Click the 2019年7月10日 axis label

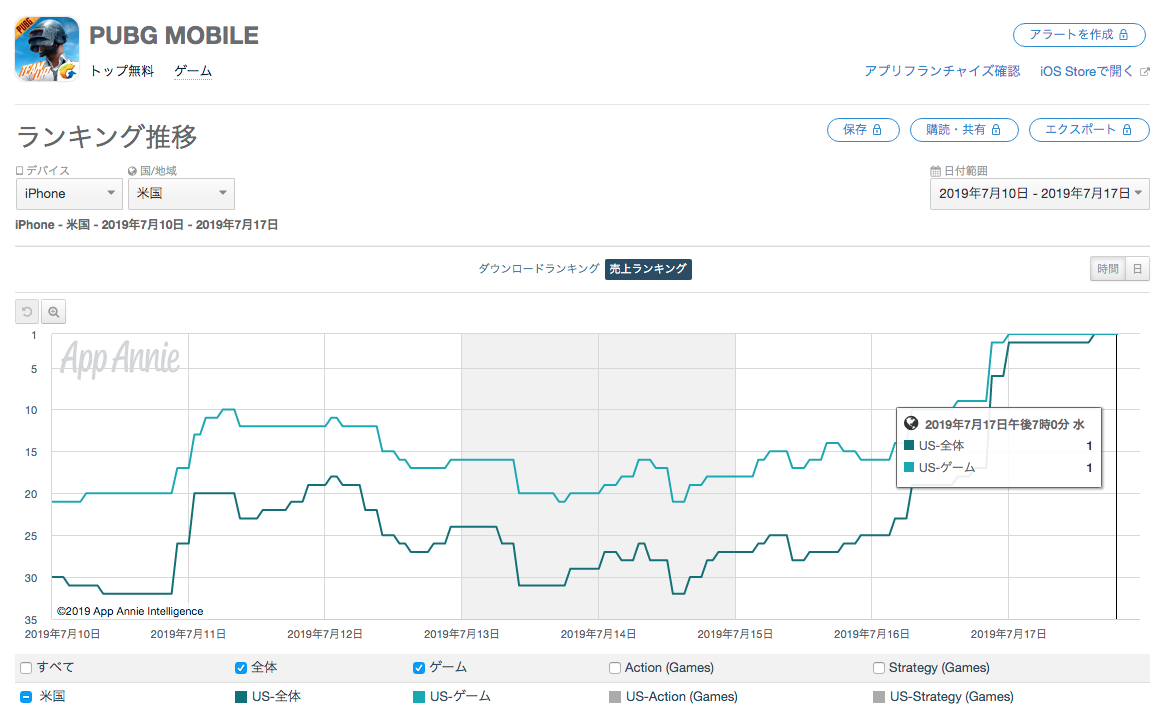[63, 635]
